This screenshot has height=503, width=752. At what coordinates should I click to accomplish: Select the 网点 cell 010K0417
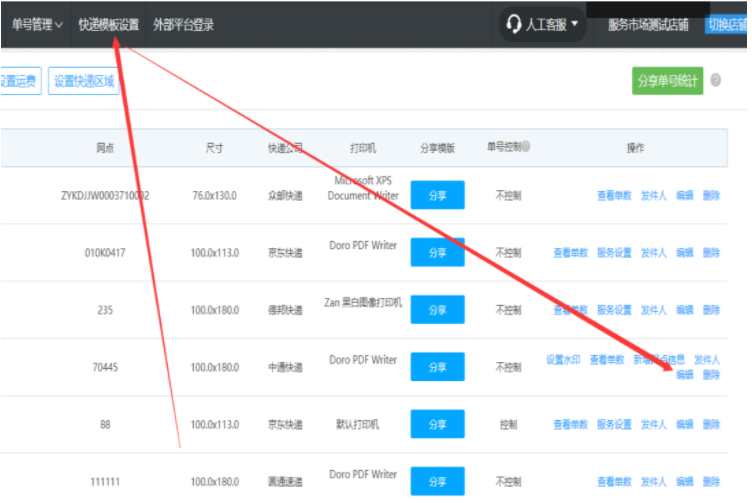(105, 252)
